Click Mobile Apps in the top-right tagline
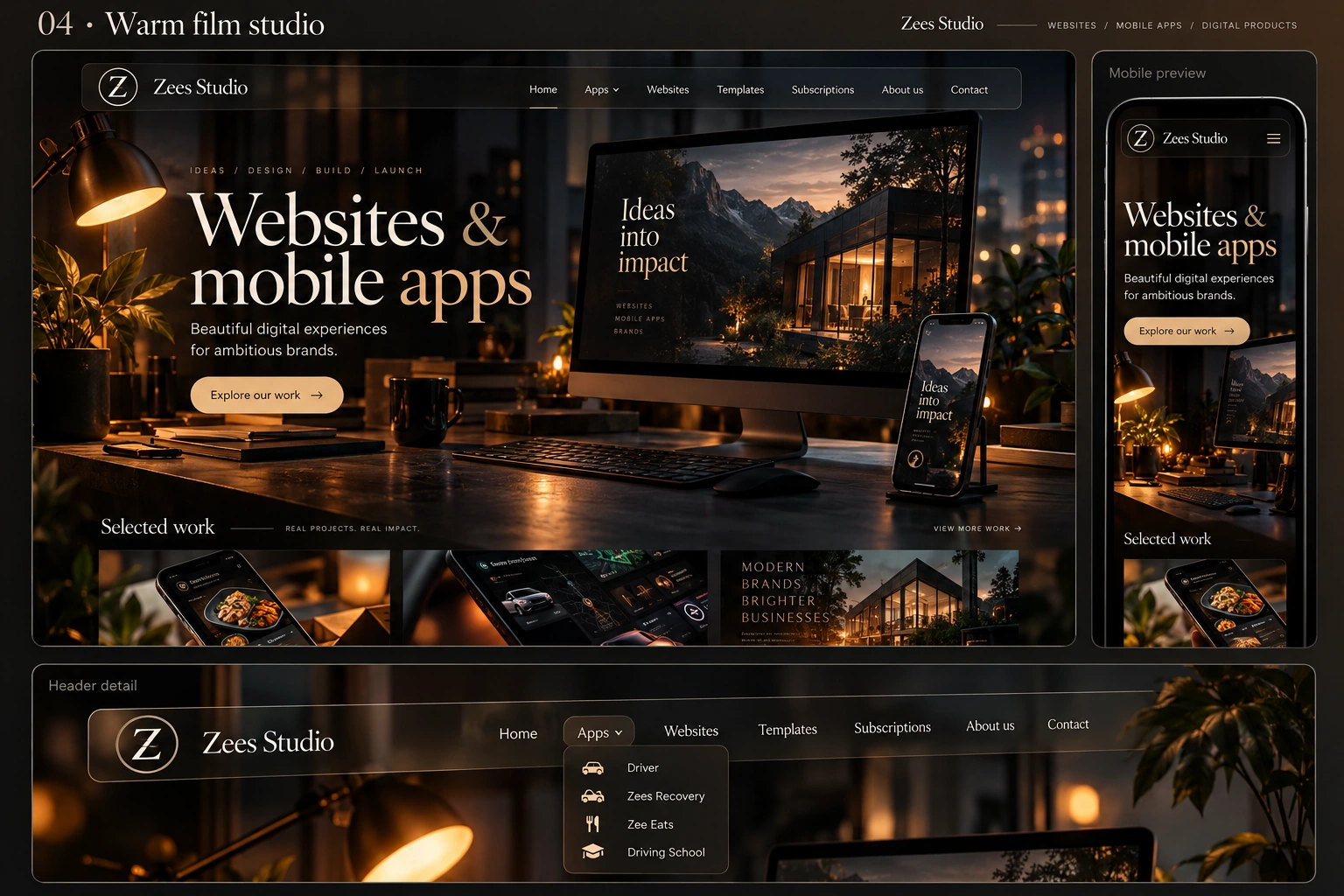The image size is (1344, 896). pyautogui.click(x=1149, y=25)
